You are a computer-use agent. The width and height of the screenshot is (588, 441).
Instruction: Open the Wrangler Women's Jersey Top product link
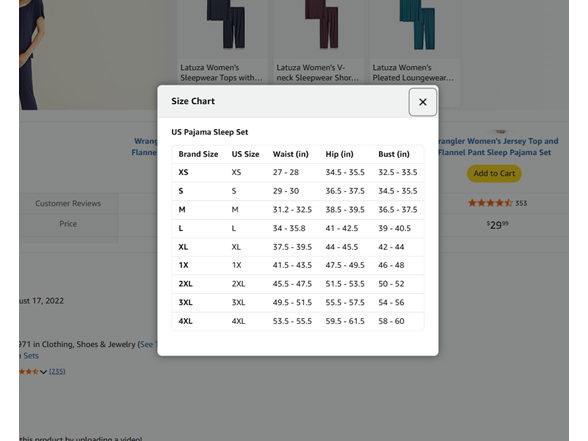tap(498, 147)
